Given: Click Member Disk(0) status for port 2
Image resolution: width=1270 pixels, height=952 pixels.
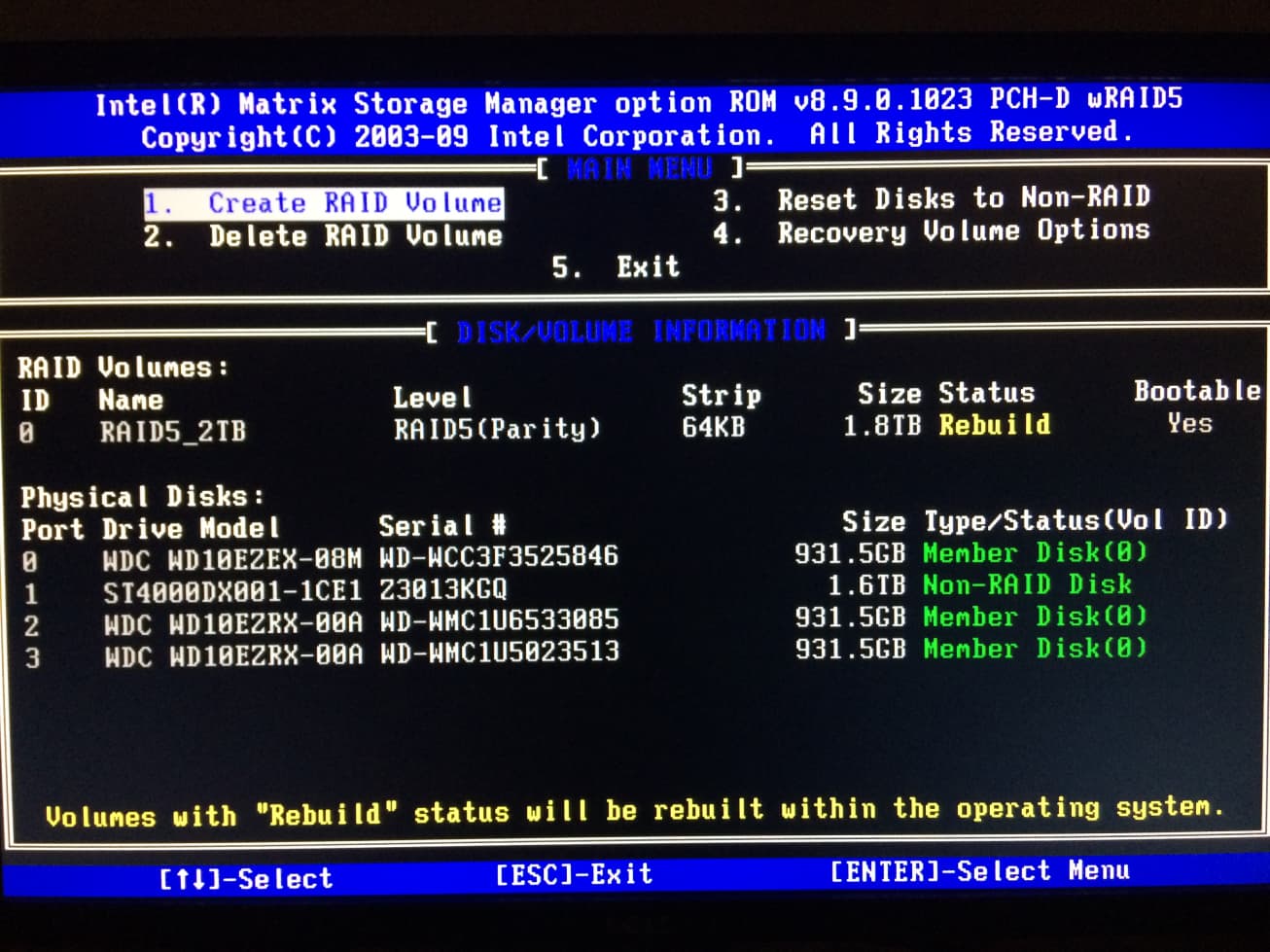Looking at the screenshot, I should coord(1035,617).
